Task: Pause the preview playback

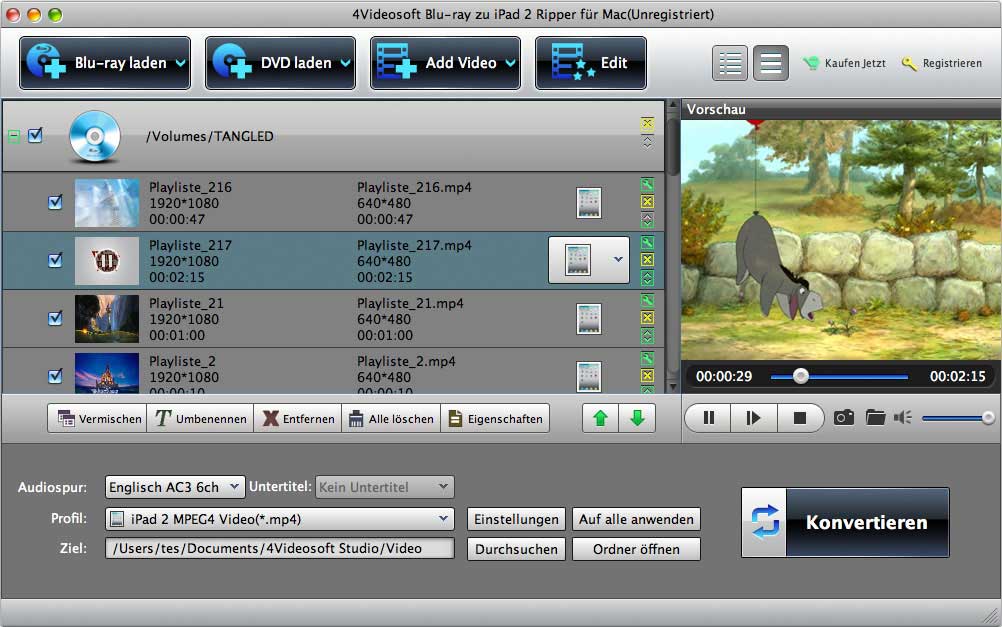Action: pyautogui.click(x=708, y=418)
